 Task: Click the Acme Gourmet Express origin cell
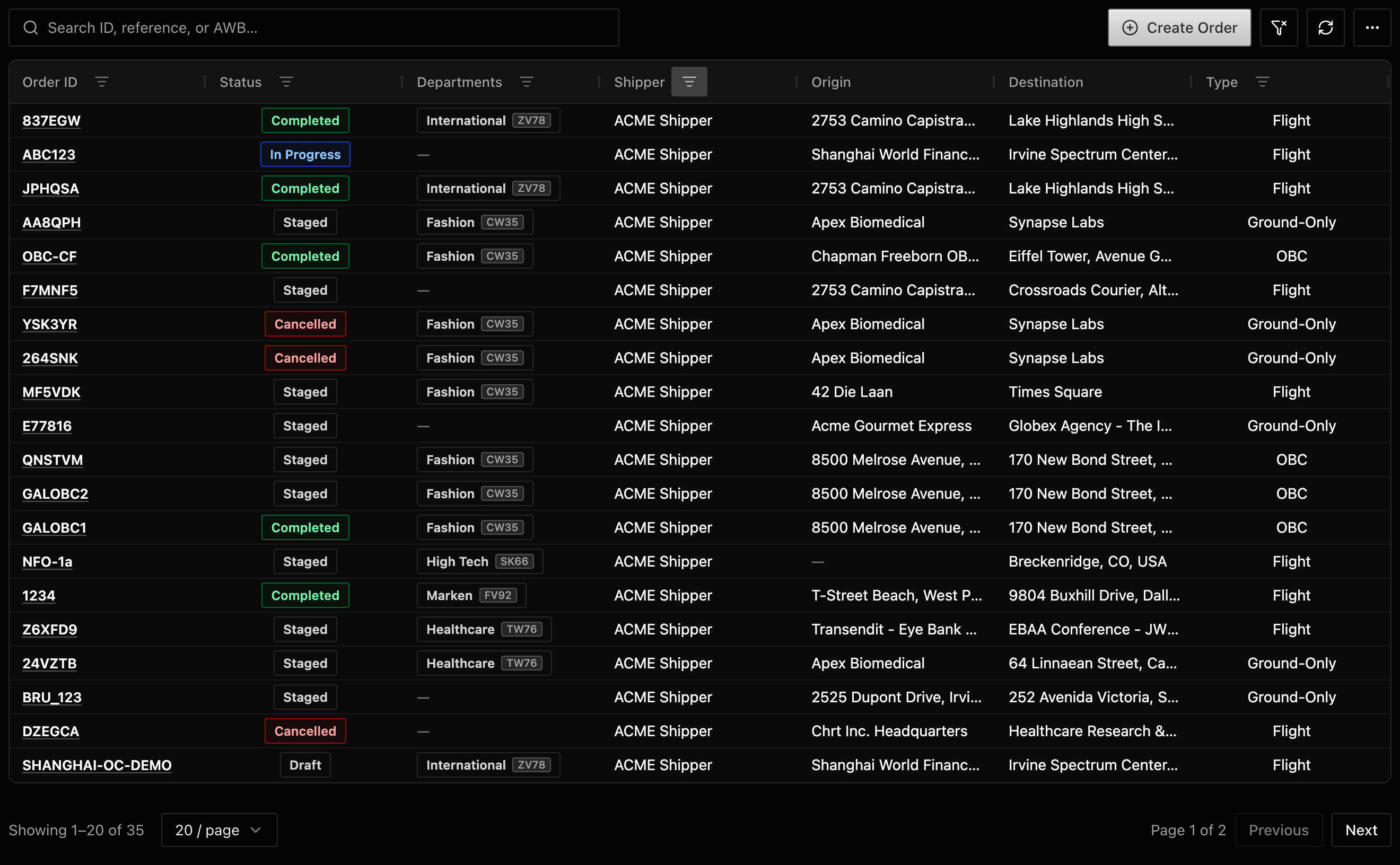click(891, 426)
